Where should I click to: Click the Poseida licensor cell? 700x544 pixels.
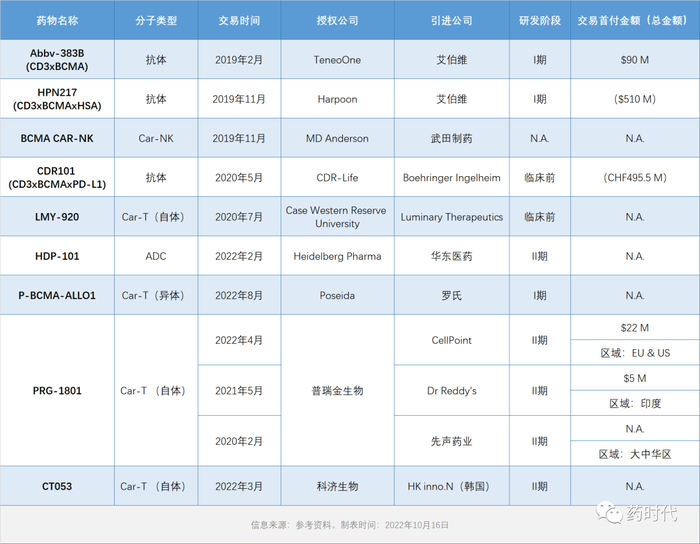click(338, 295)
